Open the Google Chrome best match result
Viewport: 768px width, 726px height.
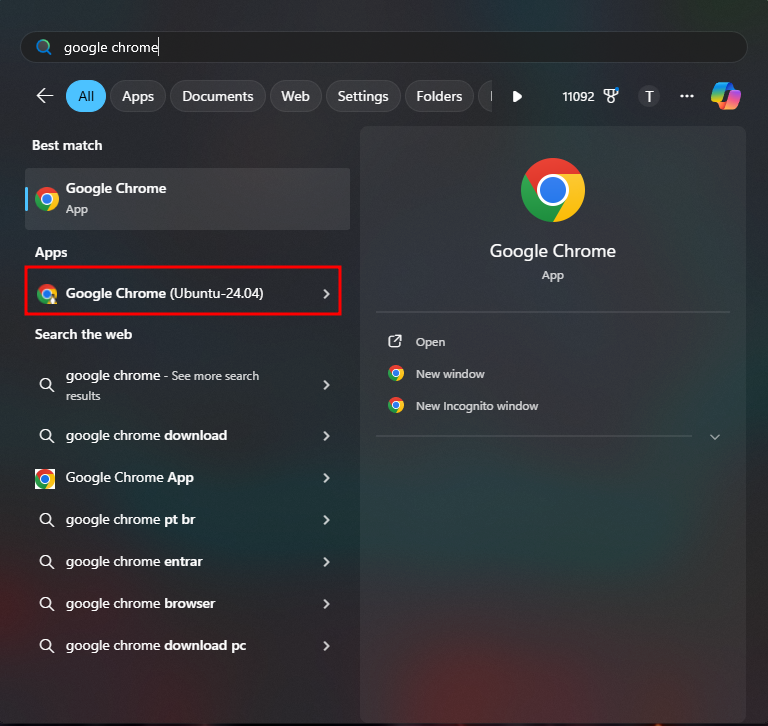(188, 199)
